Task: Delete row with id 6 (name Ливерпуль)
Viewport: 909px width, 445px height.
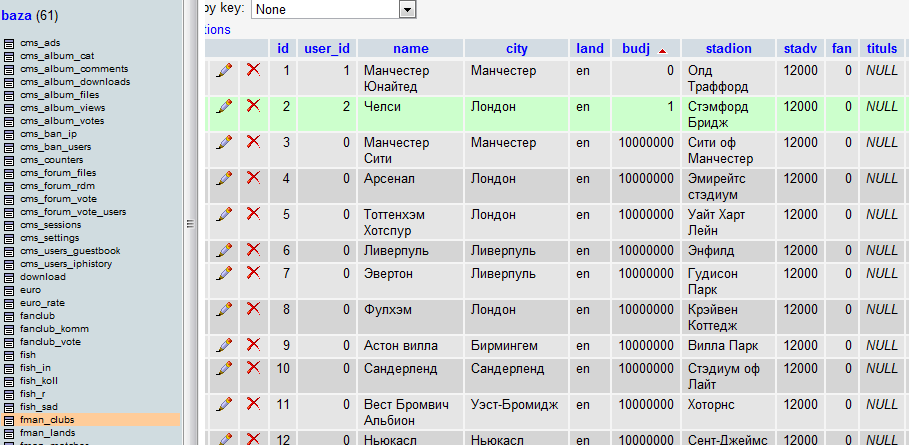Action: coord(253,250)
